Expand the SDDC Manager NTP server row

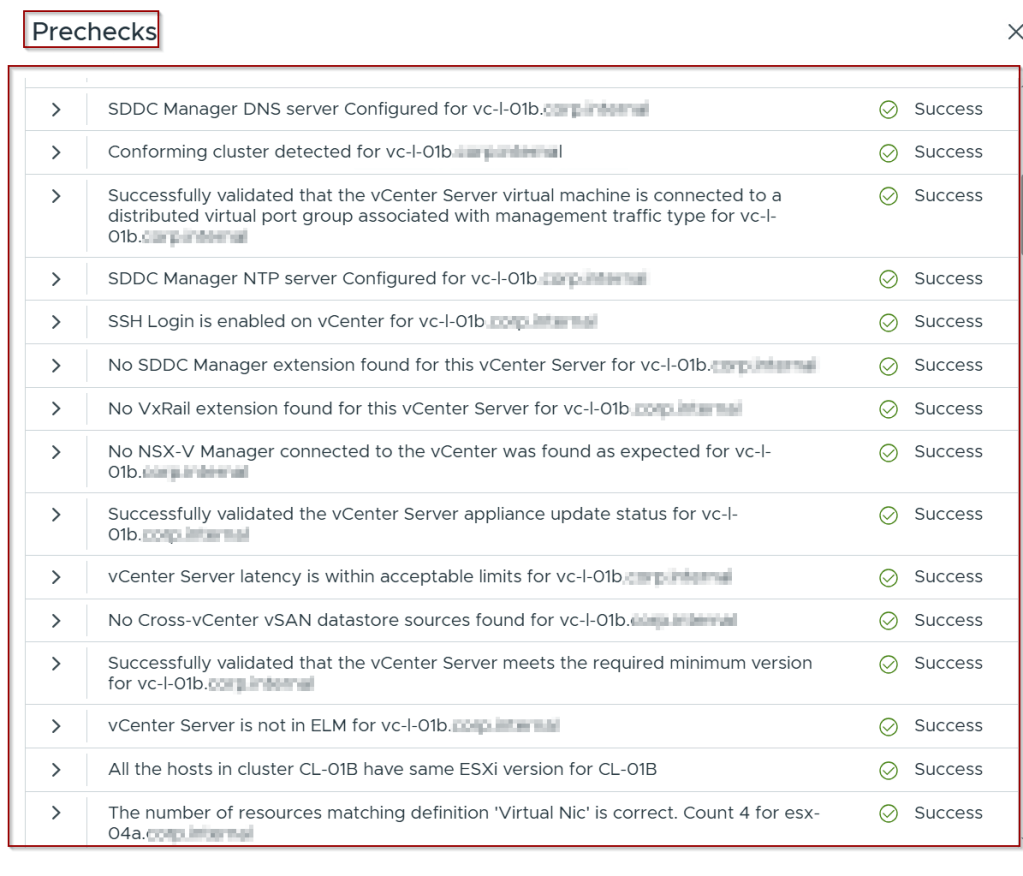coord(56,279)
